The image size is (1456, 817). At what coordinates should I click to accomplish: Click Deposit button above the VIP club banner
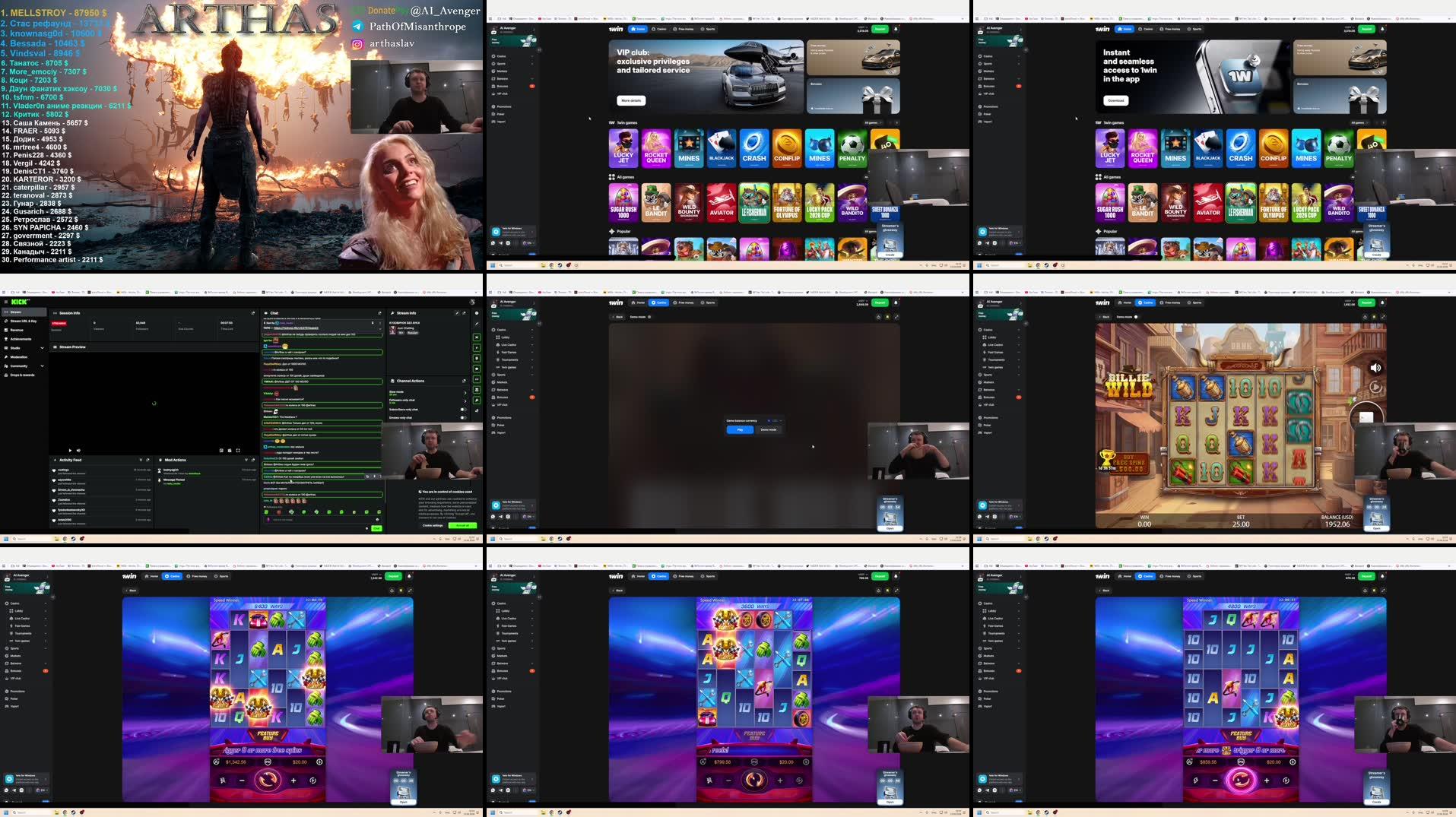click(x=880, y=29)
